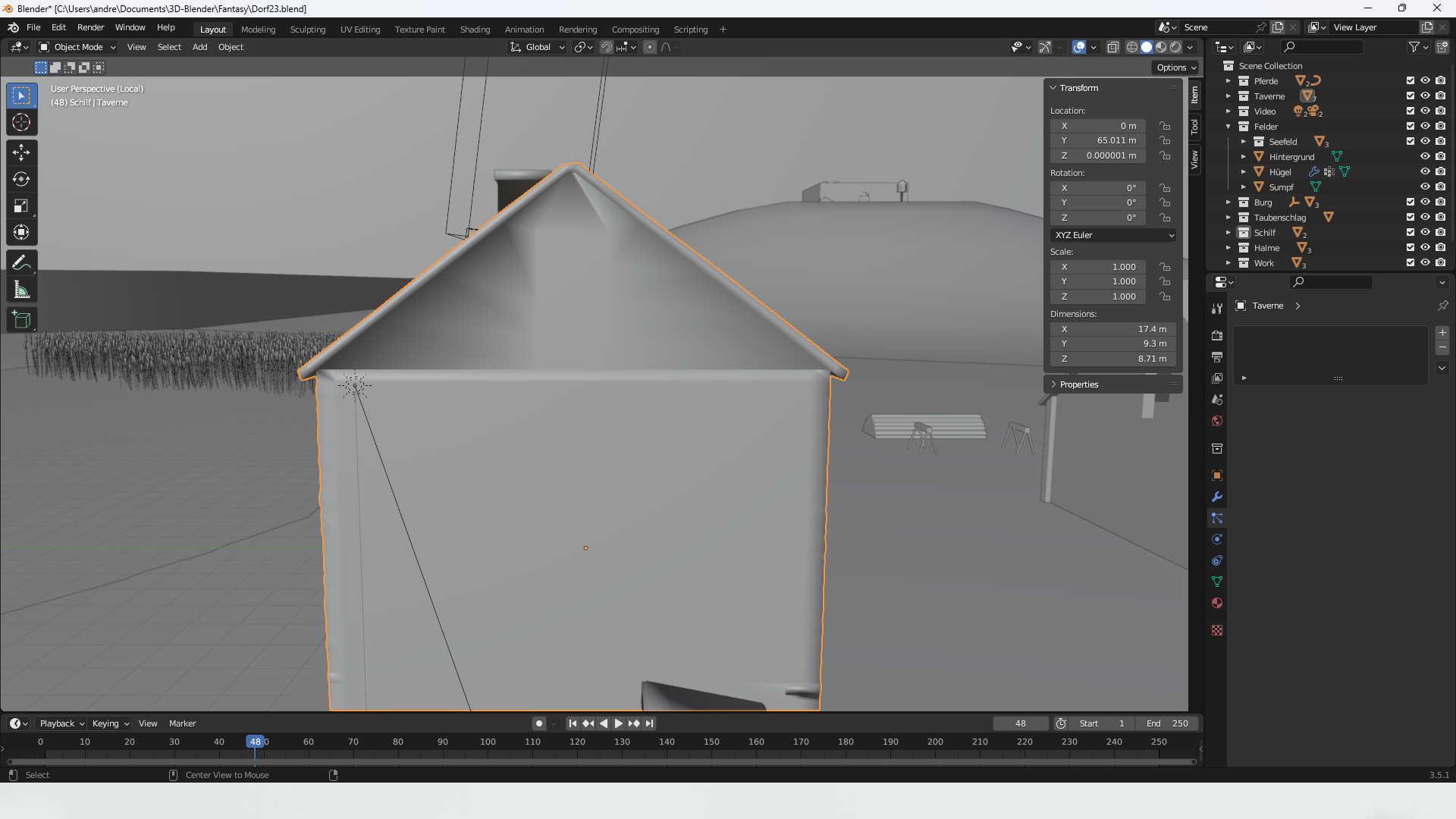The image size is (1456, 819).
Task: Expand the Properties panel in sidebar
Action: 1078,384
